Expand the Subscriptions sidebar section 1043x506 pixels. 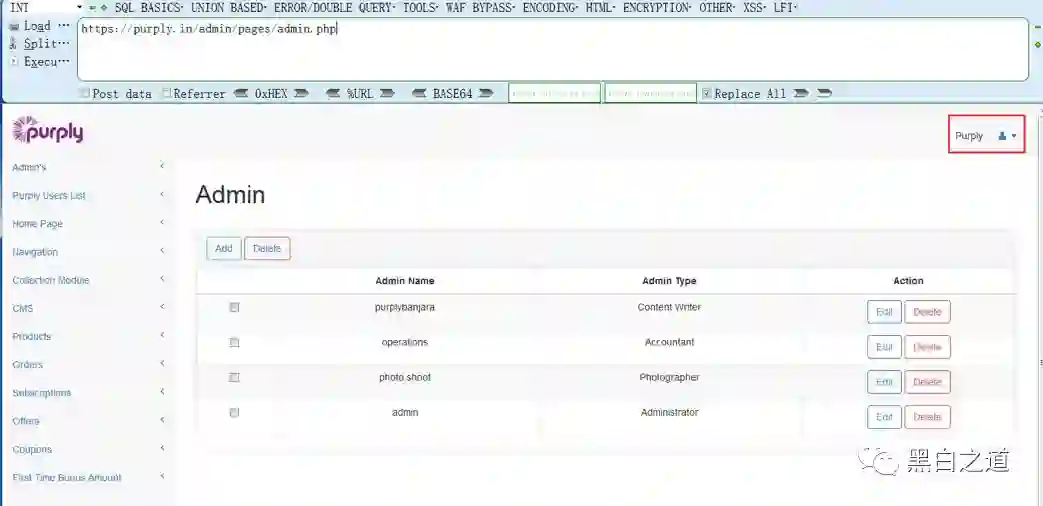pos(88,393)
